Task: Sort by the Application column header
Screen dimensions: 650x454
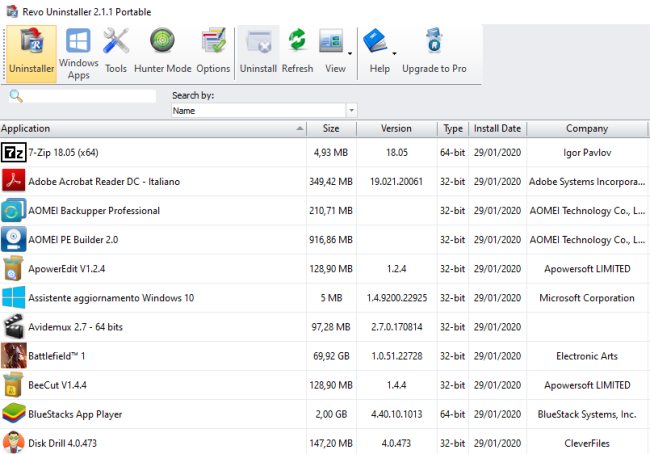Action: (153, 129)
